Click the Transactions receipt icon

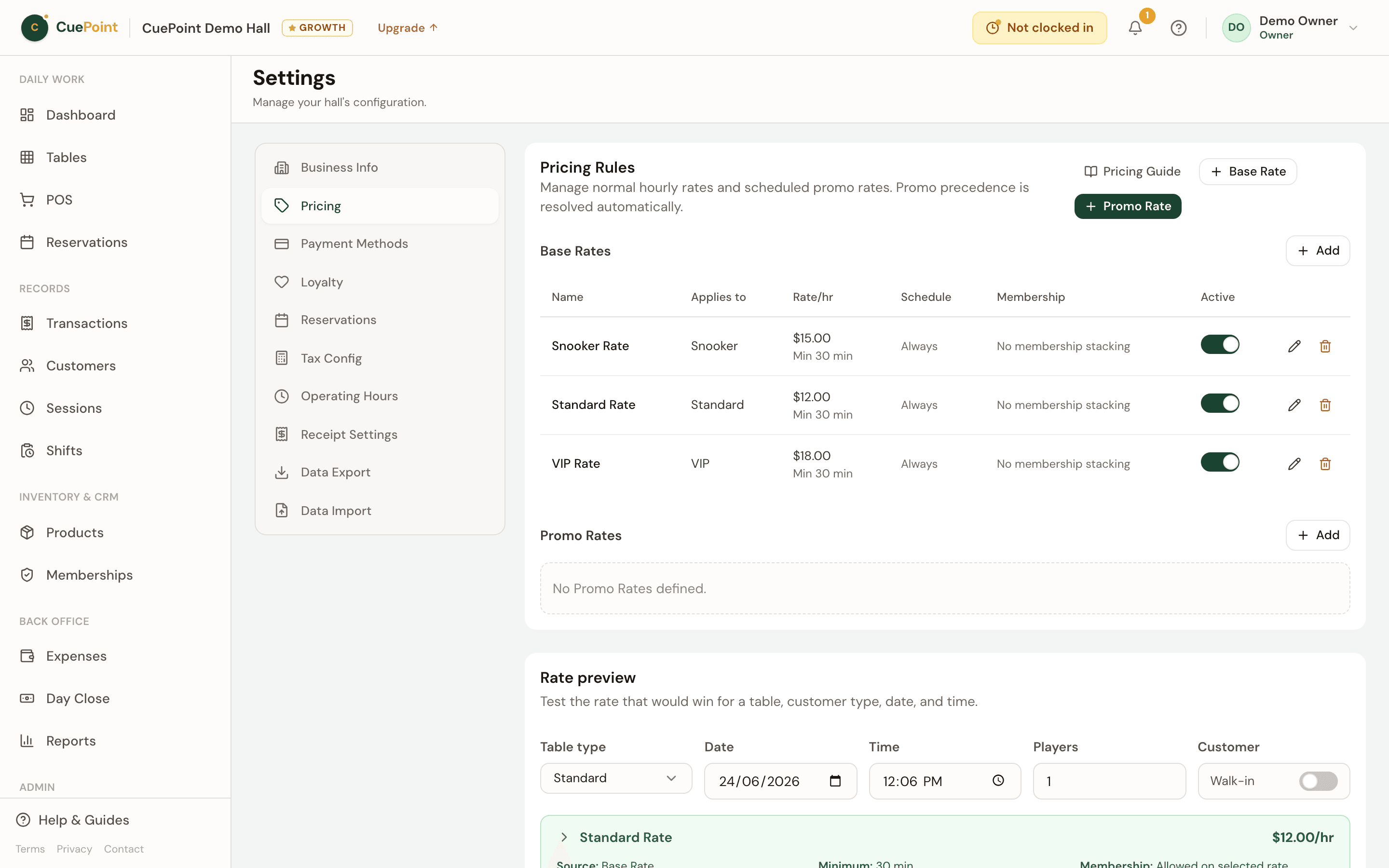point(27,323)
